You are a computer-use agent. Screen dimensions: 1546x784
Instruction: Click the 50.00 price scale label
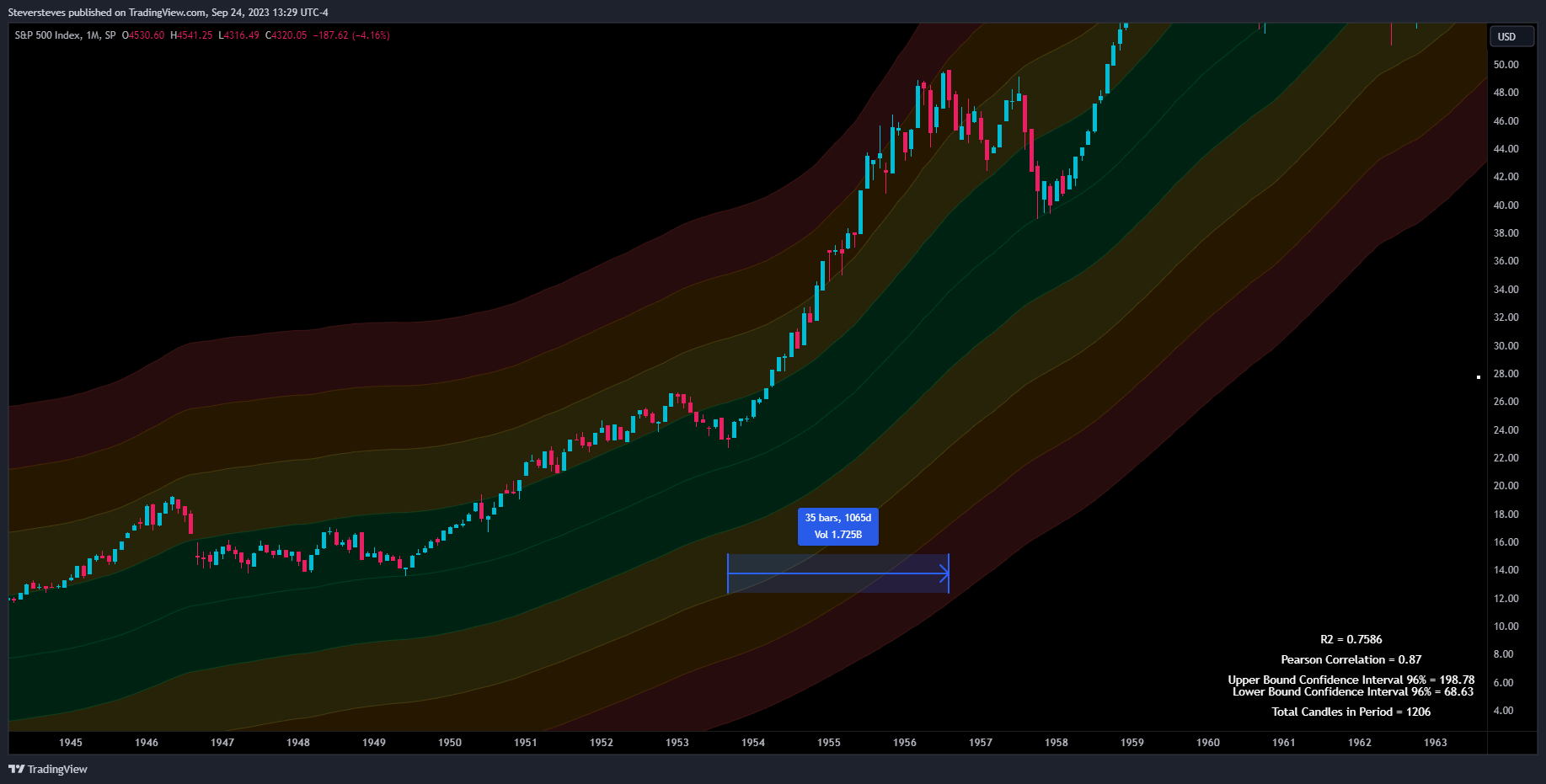tap(1506, 65)
